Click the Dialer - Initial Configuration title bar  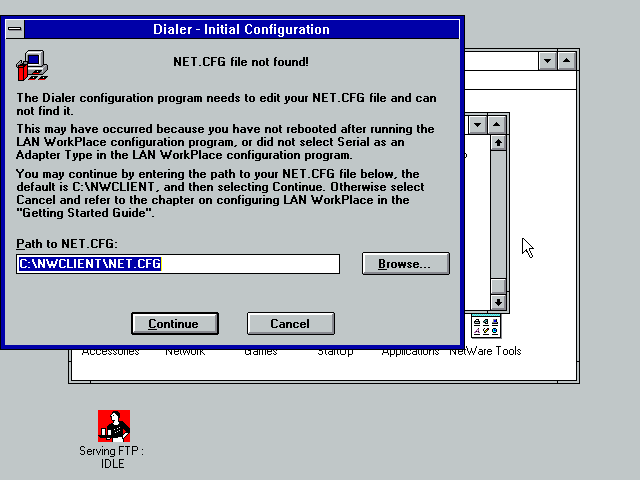pyautogui.click(x=242, y=29)
